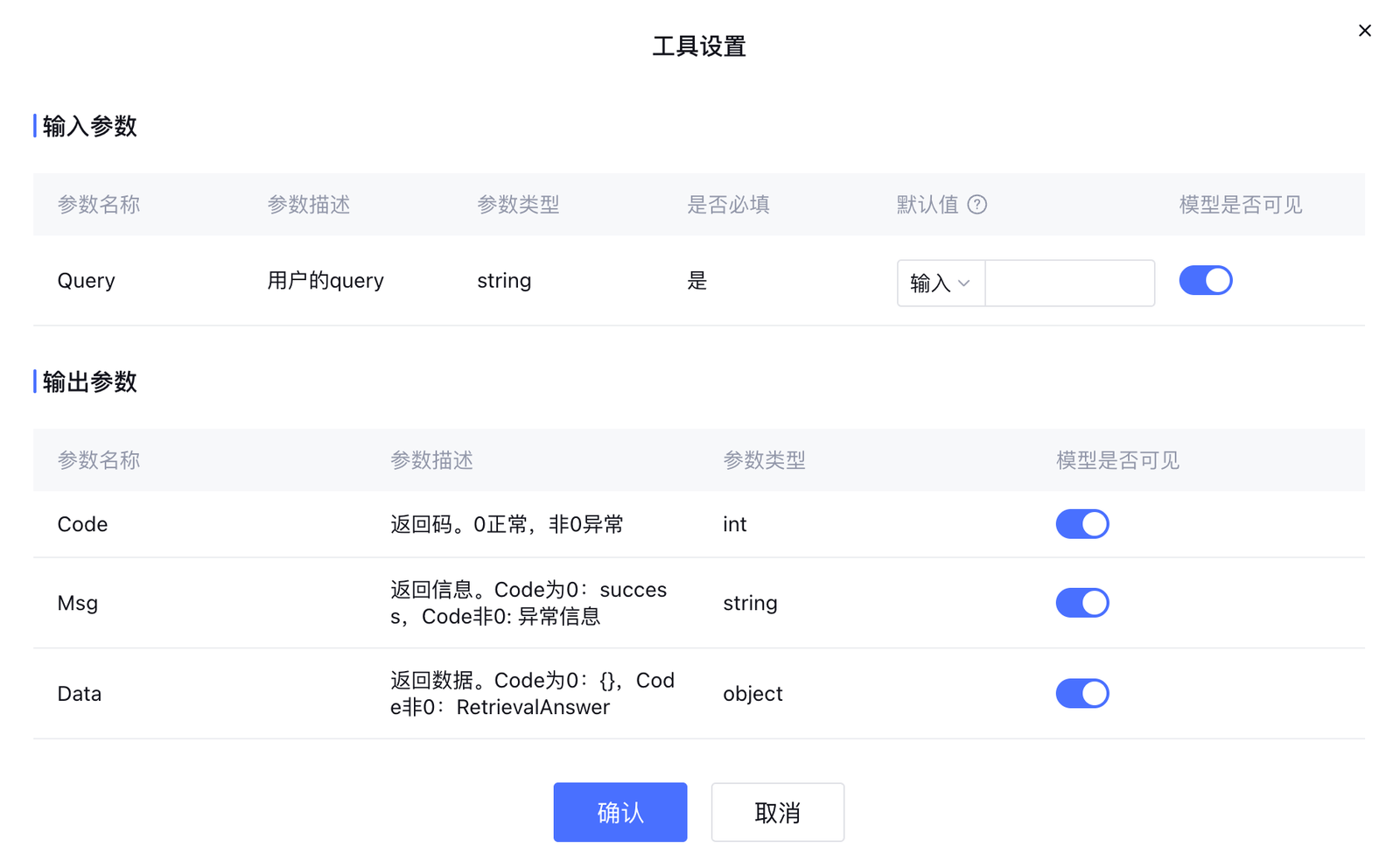1400x868 pixels.
Task: Close the 工具设置 dialog with the X icon
Action: [1364, 31]
